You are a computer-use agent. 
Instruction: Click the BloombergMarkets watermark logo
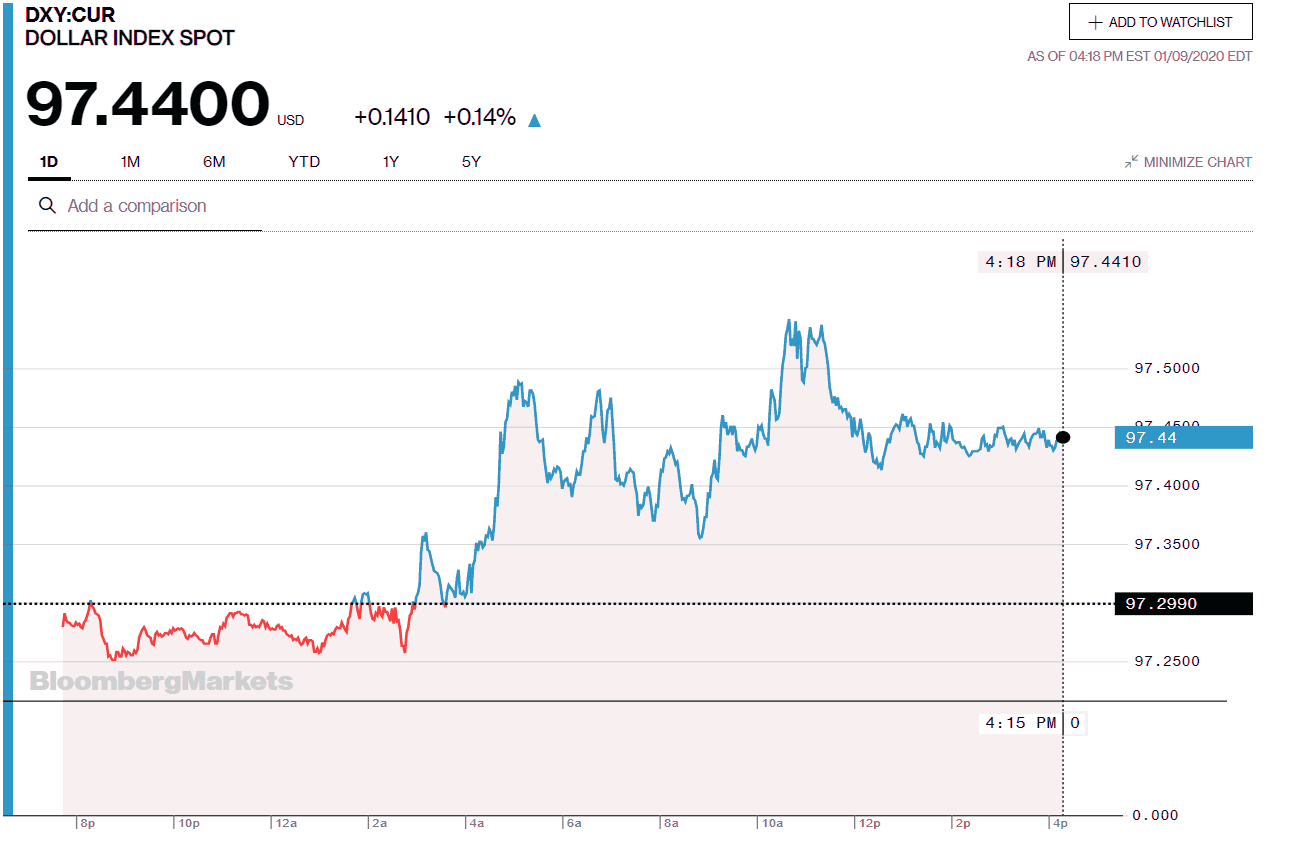pyautogui.click(x=160, y=681)
